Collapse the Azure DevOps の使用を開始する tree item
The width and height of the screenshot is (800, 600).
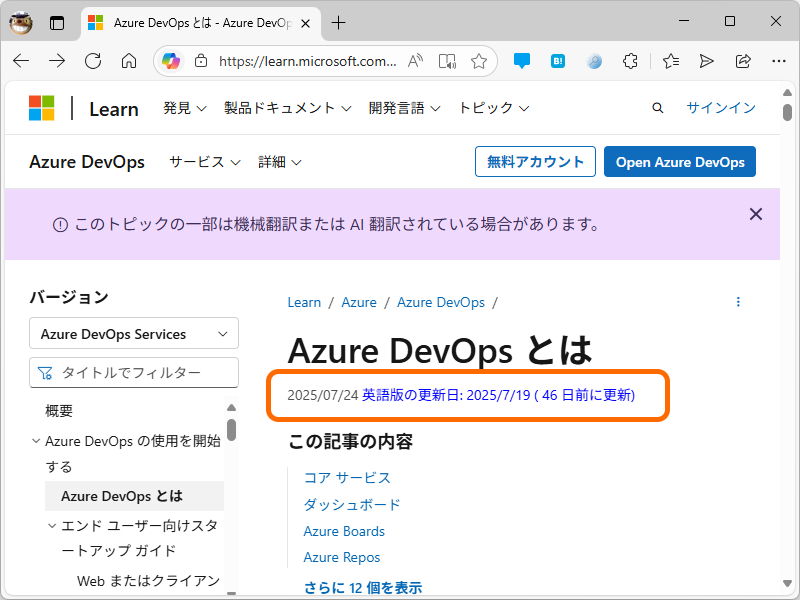coord(34,440)
